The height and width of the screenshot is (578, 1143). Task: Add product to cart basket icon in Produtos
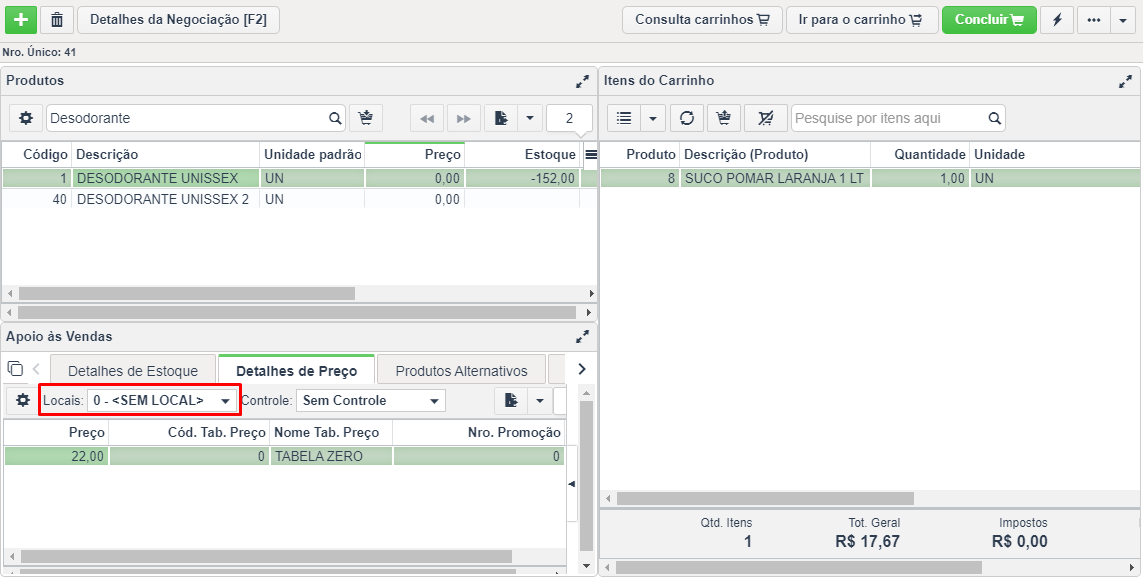[366, 118]
